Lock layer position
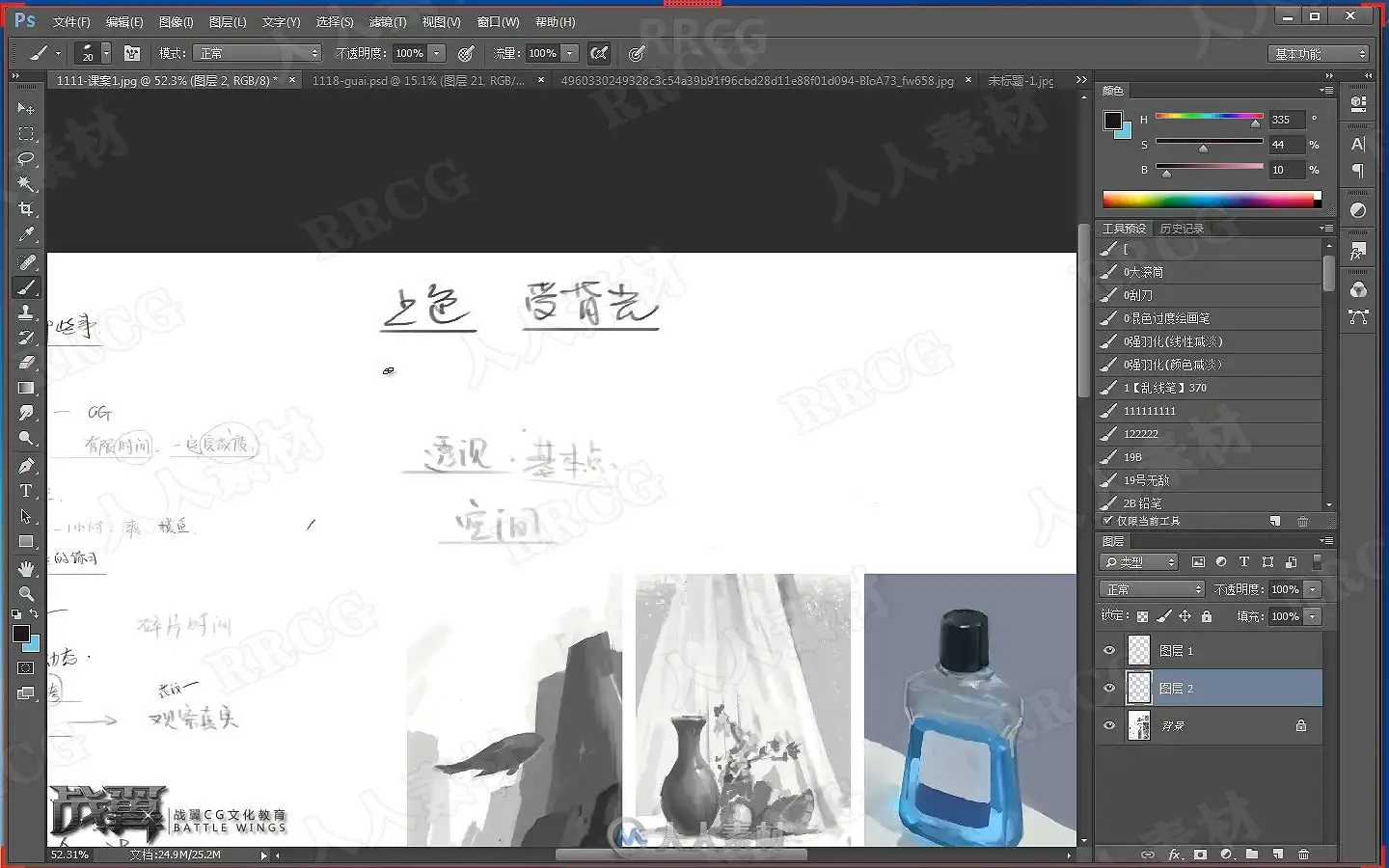Viewport: 1389px width, 868px height. coord(1185,616)
